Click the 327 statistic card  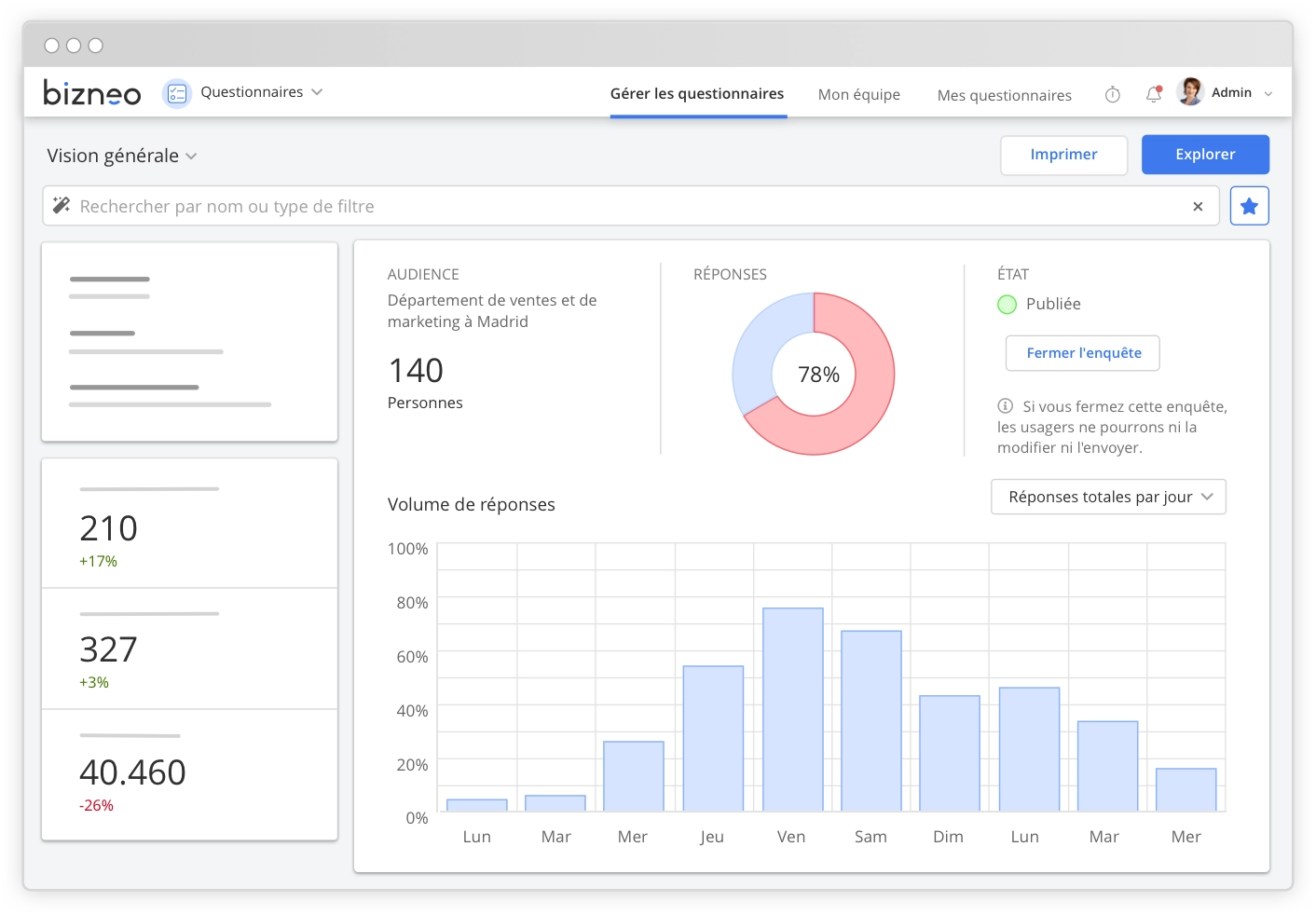click(x=189, y=649)
